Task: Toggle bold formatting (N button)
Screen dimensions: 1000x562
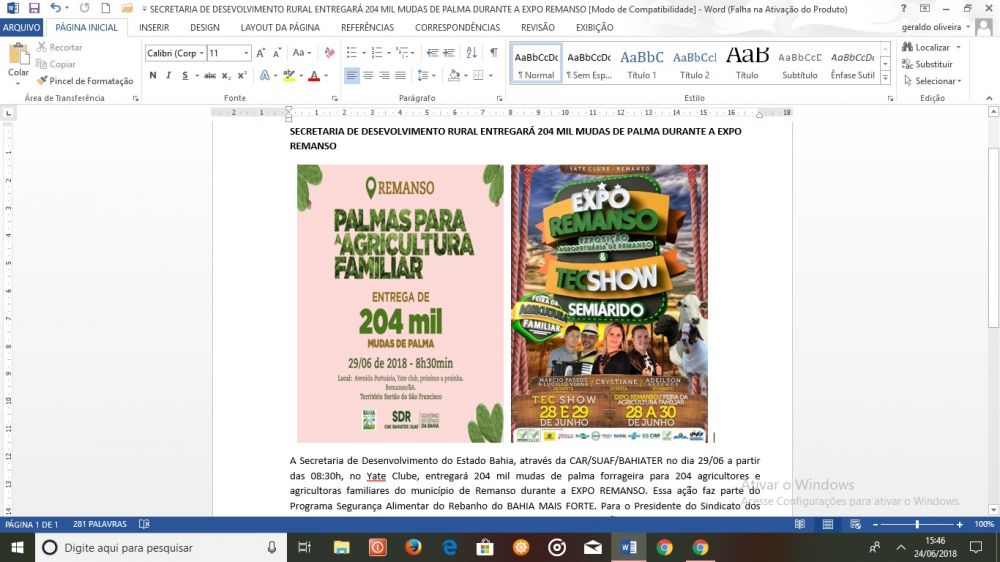Action: pyautogui.click(x=153, y=75)
